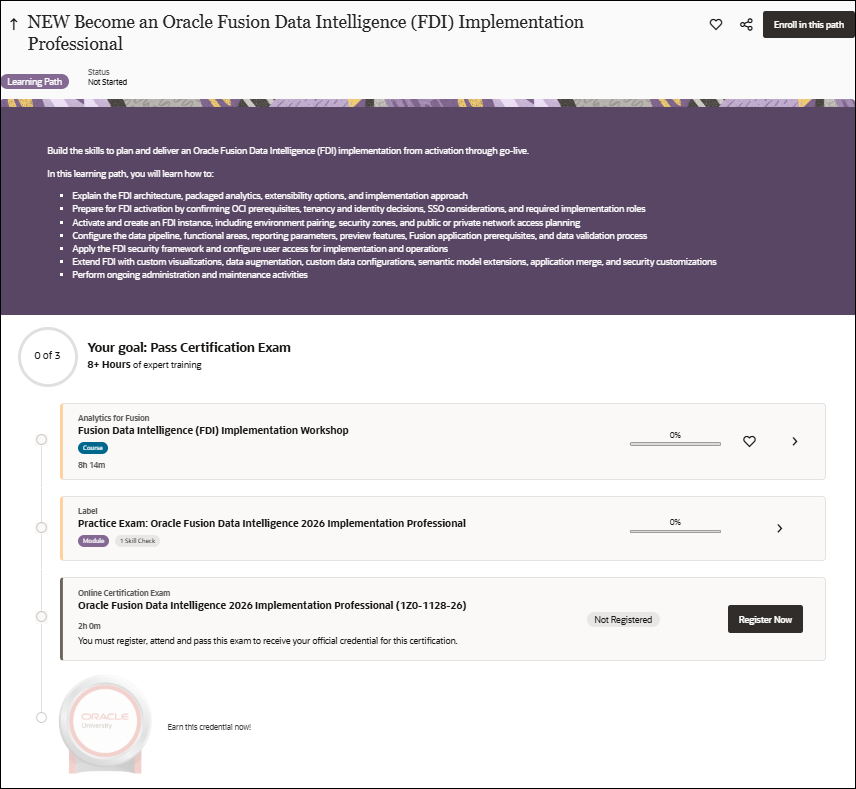Screen dimensions: 856x789
Task: Click the 8h 14m course duration
Action: tap(91, 465)
